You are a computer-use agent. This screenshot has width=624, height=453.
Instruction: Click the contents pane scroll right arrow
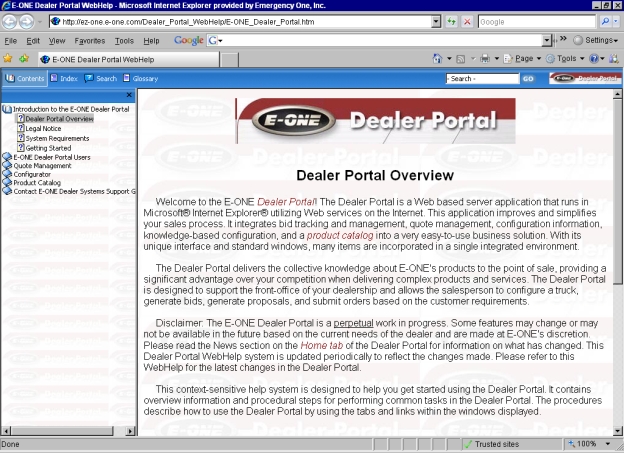130,431
